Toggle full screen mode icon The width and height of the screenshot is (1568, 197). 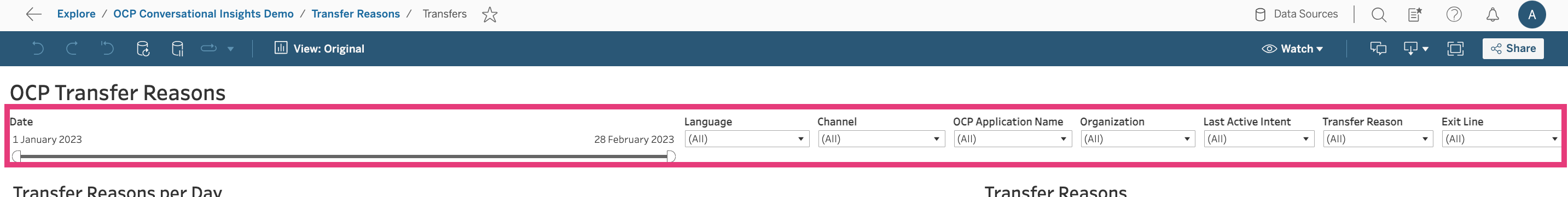(x=1455, y=49)
